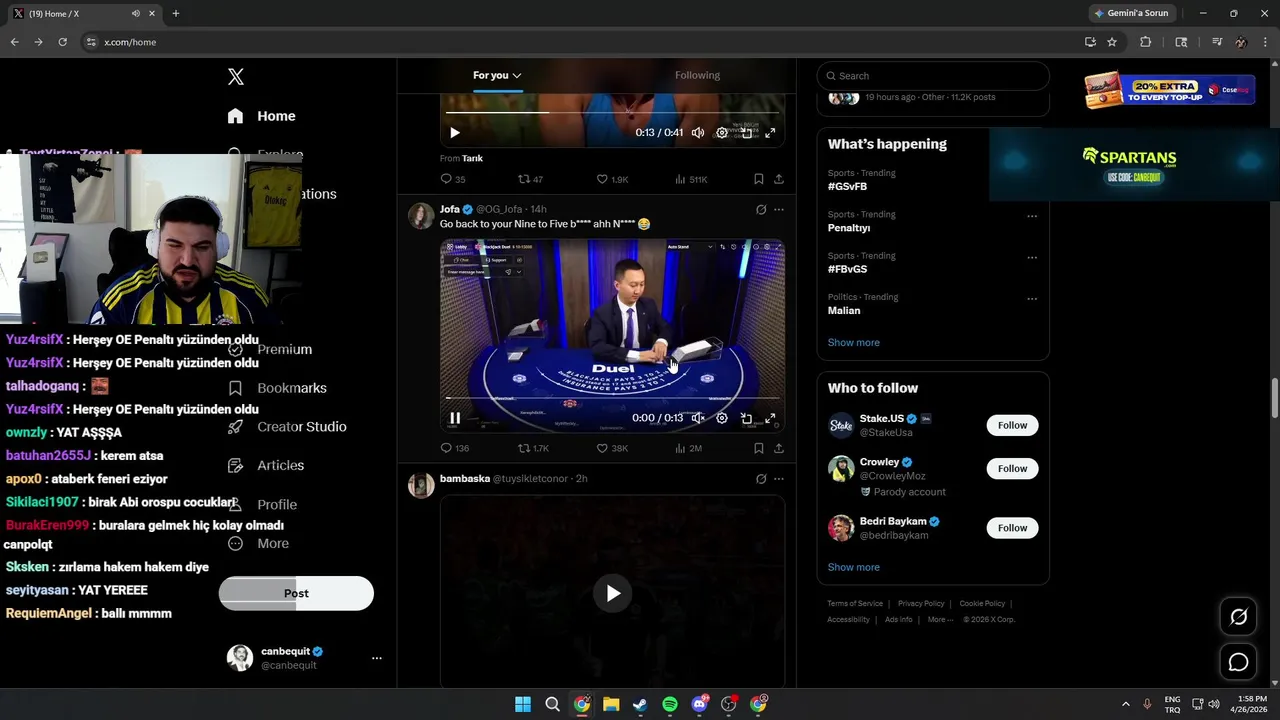Show more trends in What's happening
Screen dimensions: 1280x720
[x=854, y=342]
